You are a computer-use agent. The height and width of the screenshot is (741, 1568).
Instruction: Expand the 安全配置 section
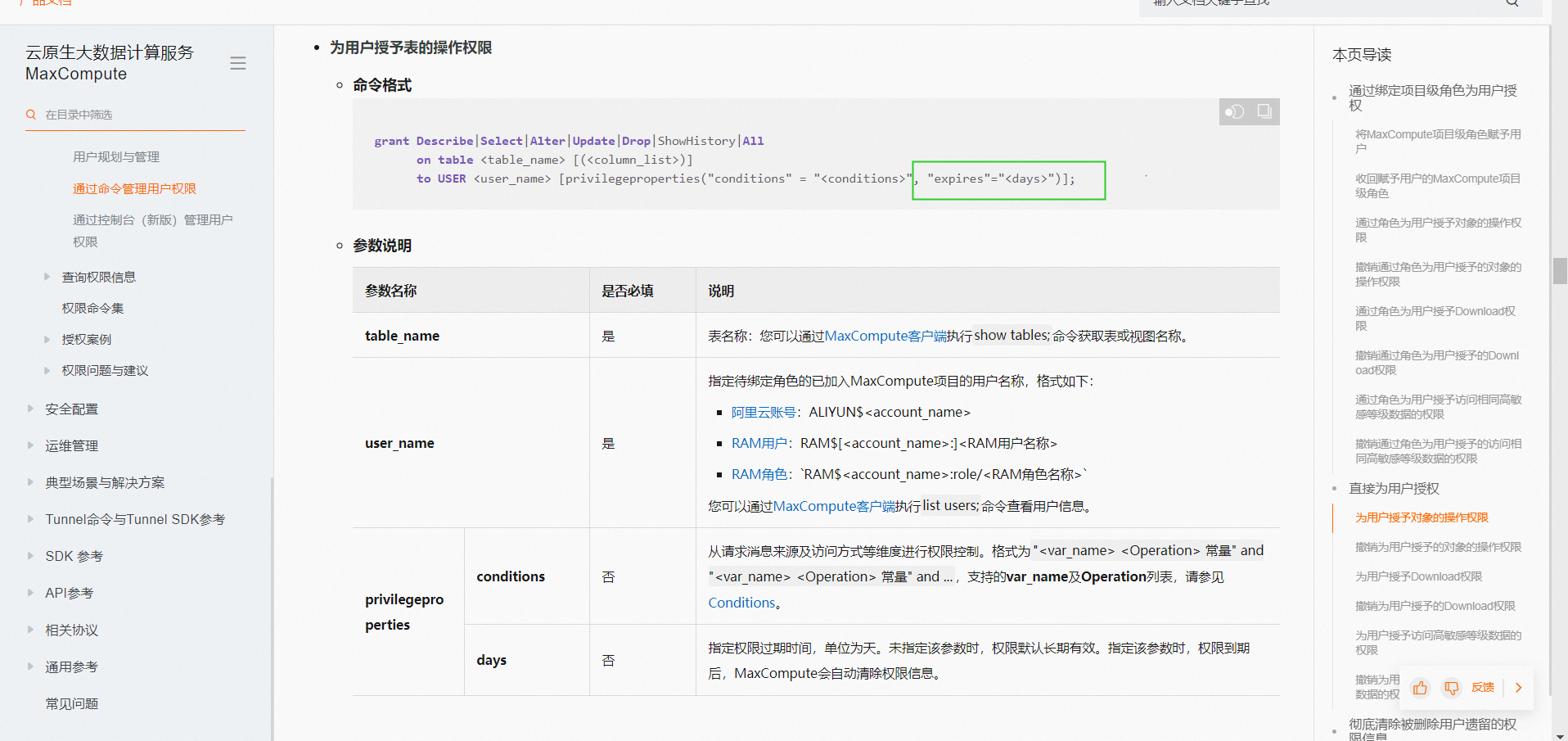pyautogui.click(x=31, y=409)
